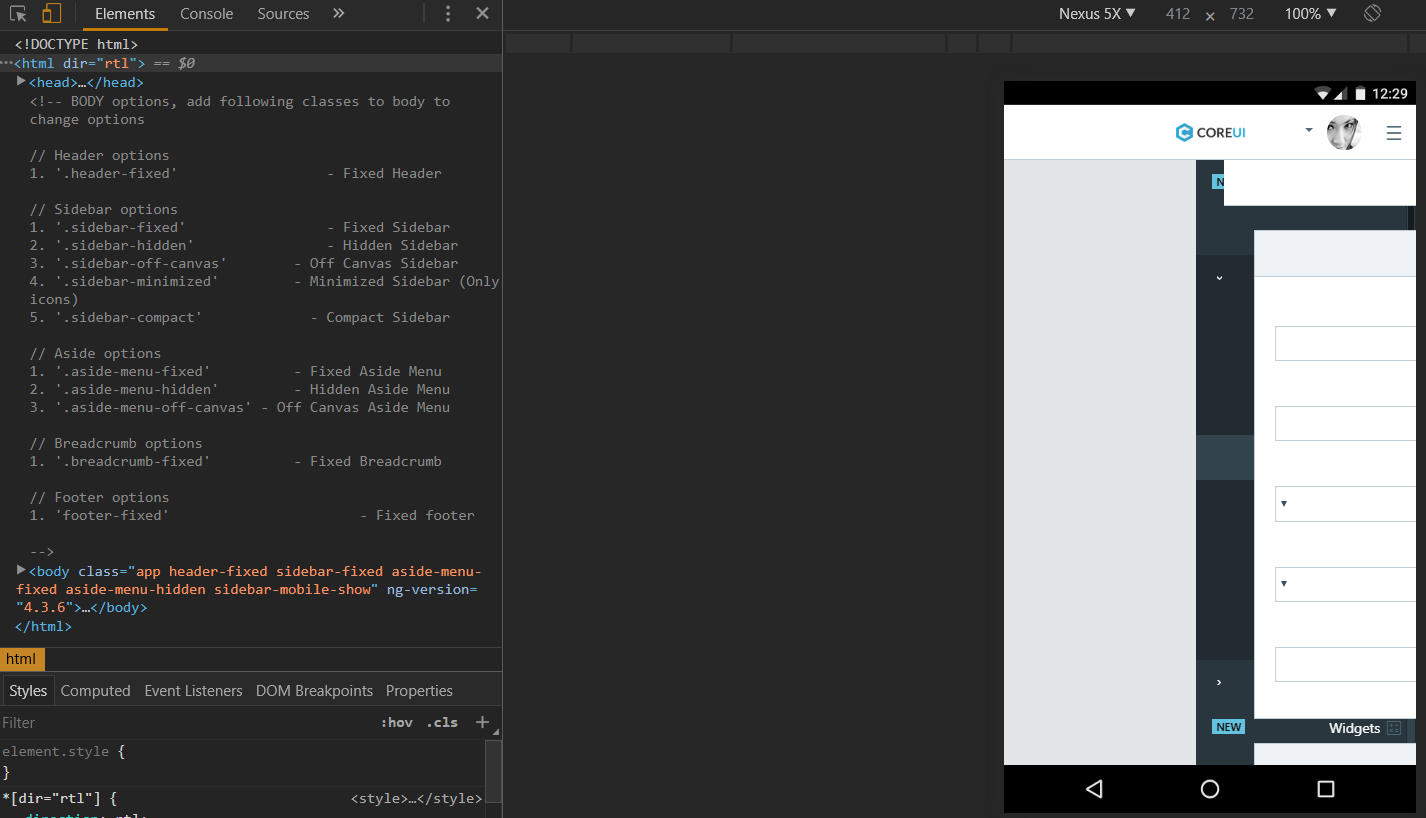
Task: Switch to the Sources tab
Action: point(283,14)
